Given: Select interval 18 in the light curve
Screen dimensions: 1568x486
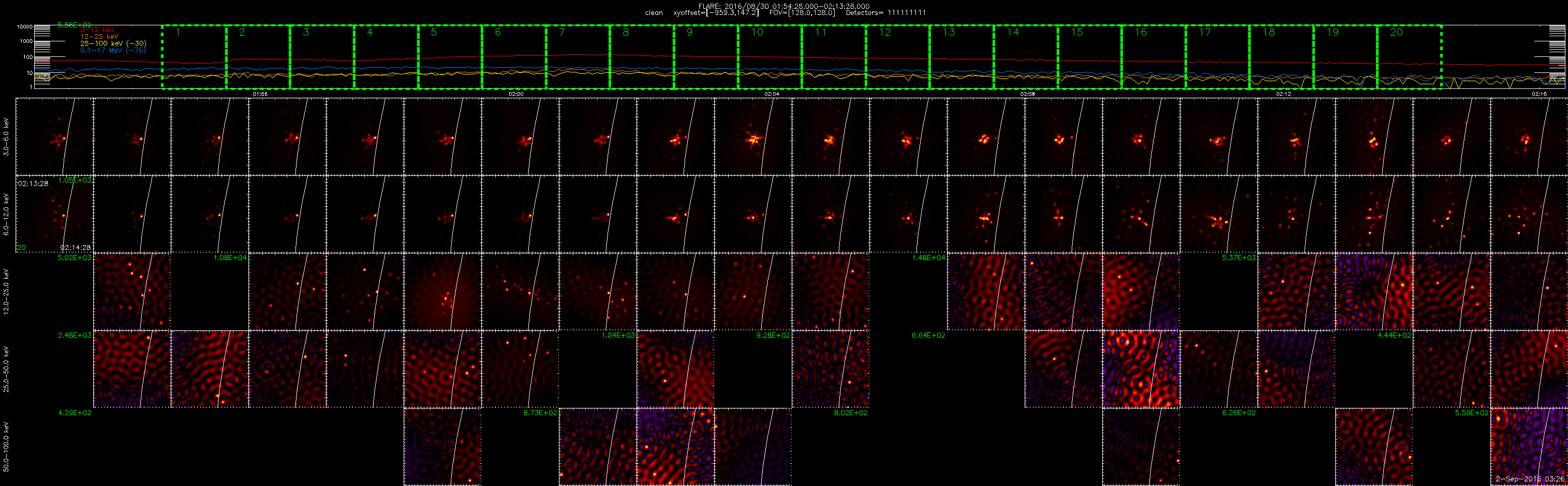Looking at the screenshot, I should [x=1281, y=57].
